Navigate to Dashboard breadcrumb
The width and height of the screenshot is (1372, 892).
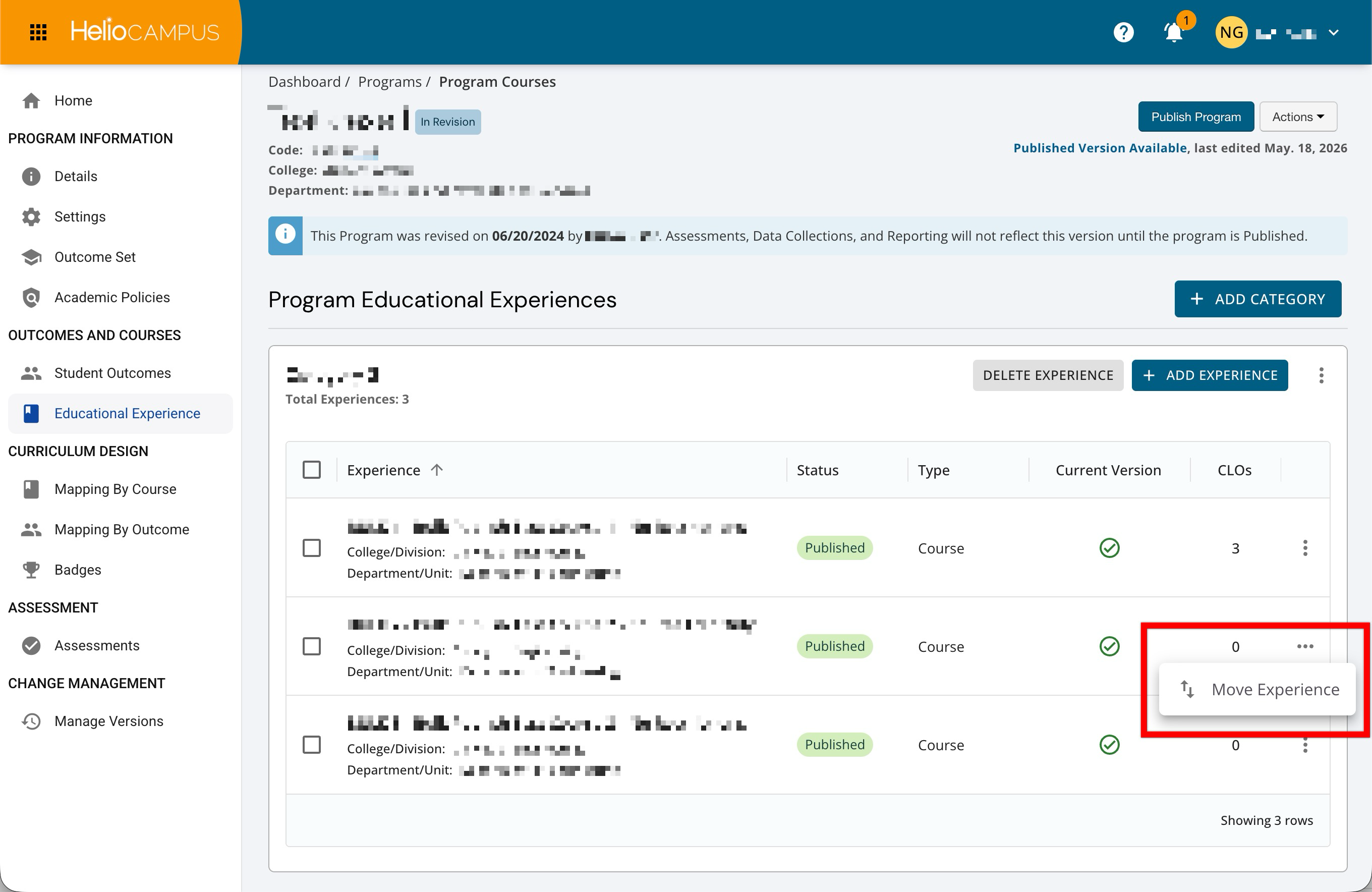pos(304,82)
